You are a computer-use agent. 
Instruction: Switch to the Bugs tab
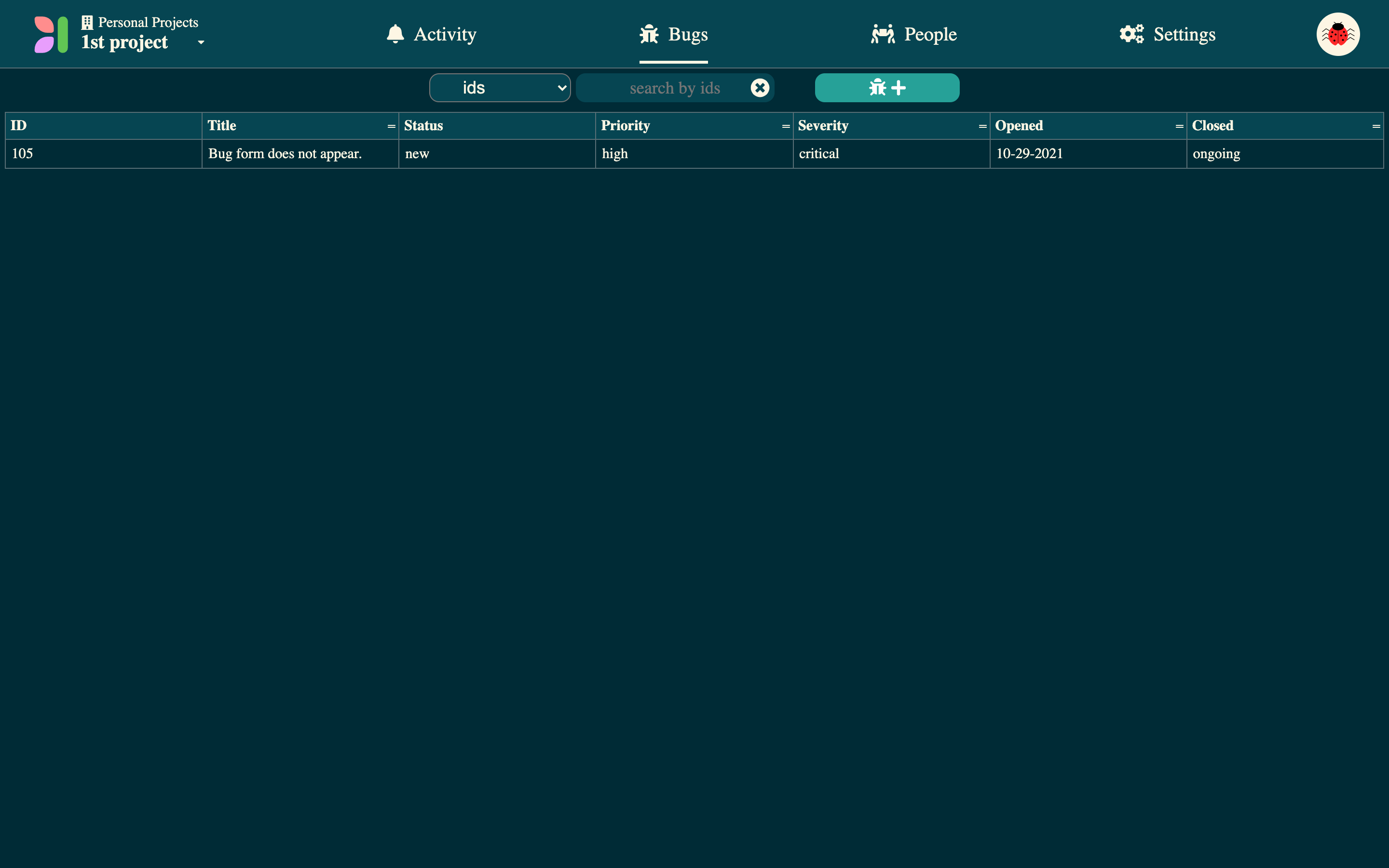673,34
